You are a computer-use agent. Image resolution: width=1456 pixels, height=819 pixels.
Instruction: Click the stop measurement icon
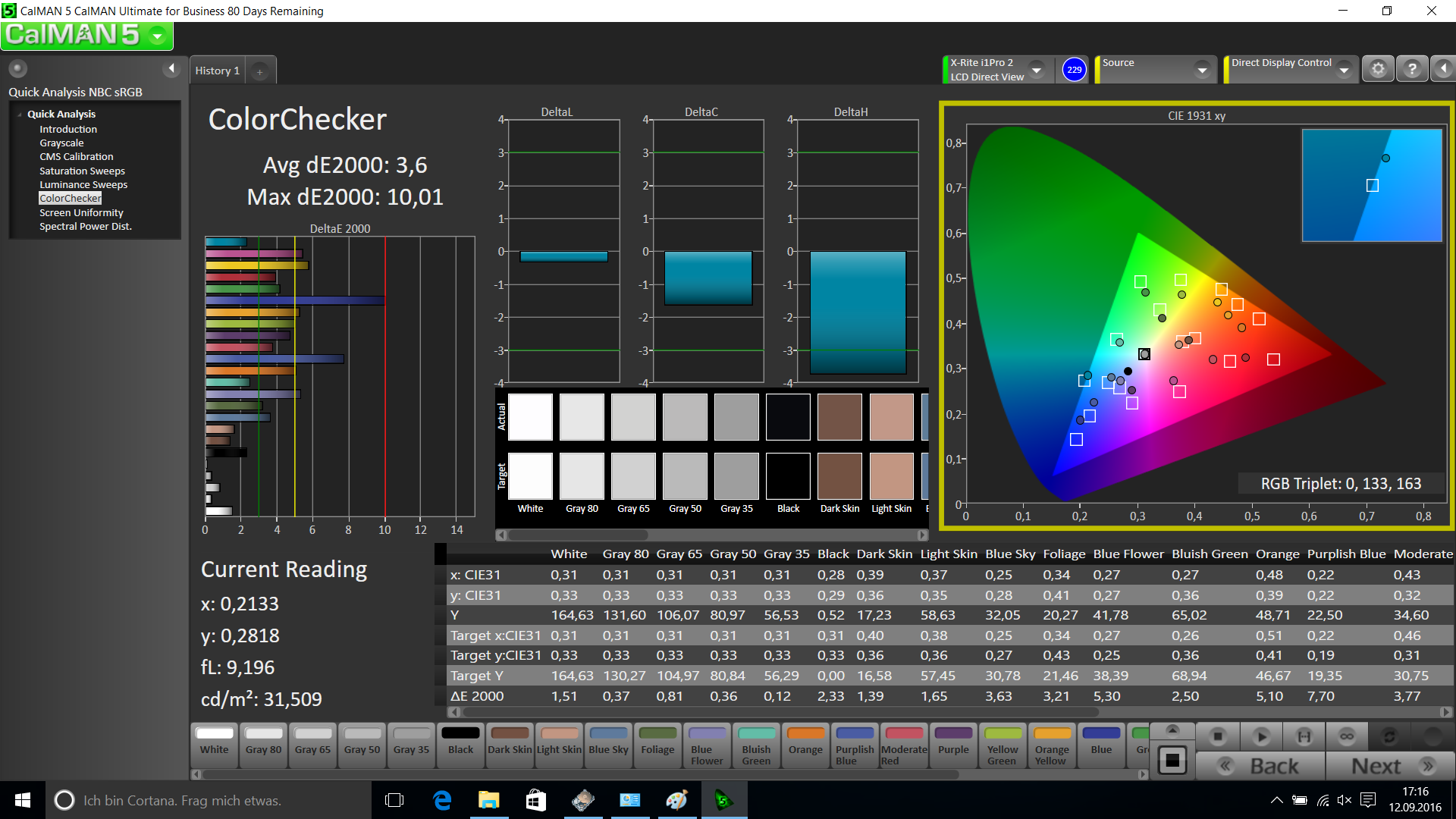(1218, 736)
